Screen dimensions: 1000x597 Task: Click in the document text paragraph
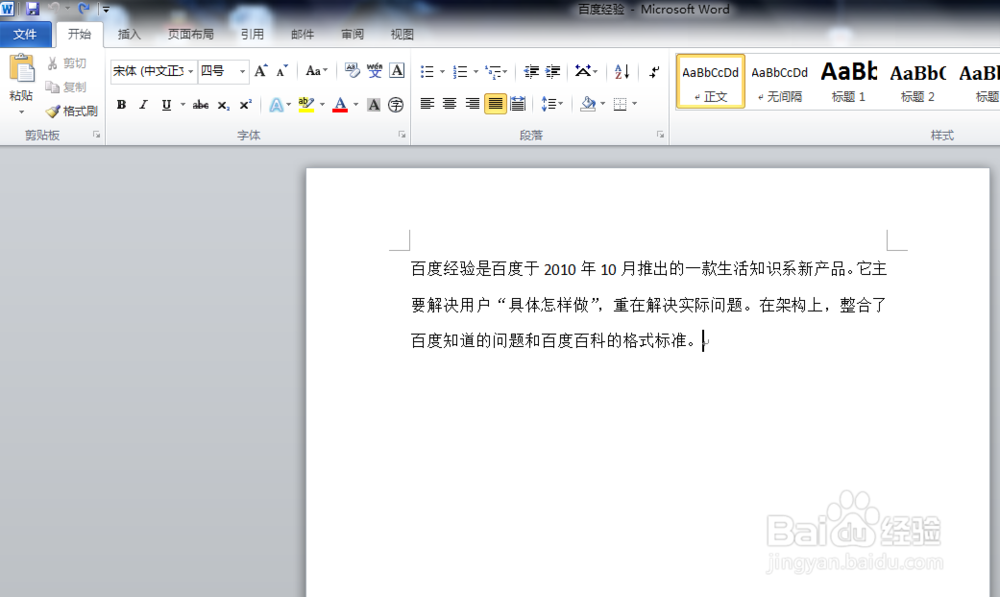(x=649, y=305)
